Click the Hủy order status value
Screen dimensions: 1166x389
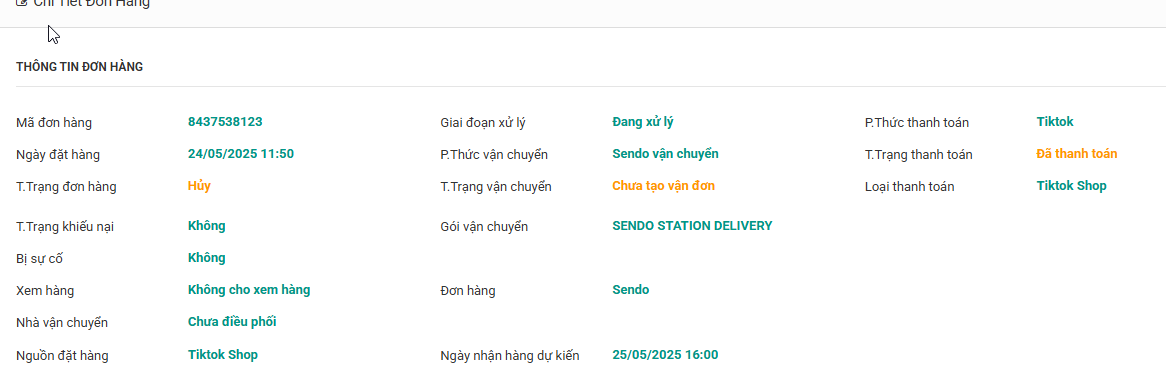coord(199,186)
